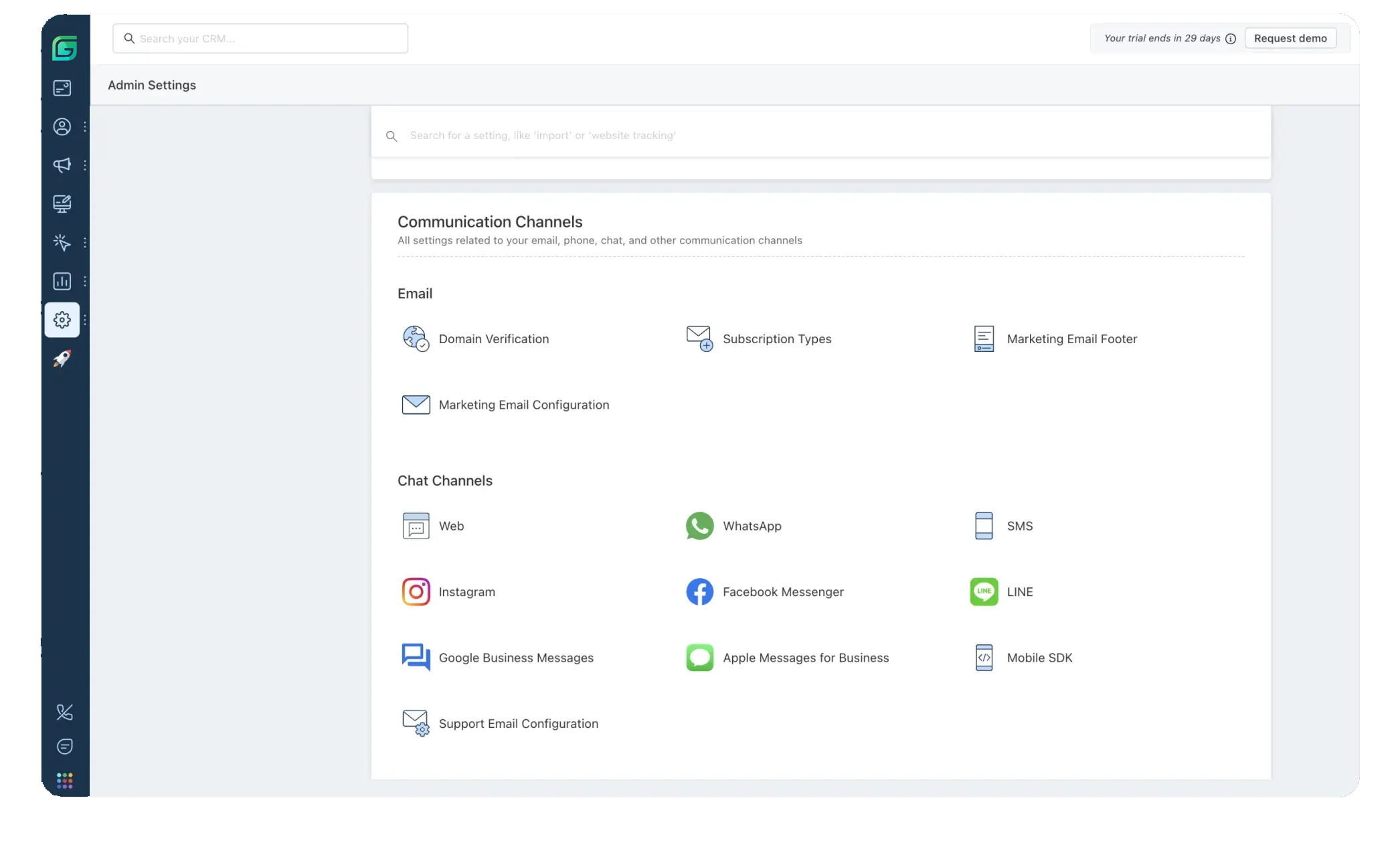Open Marketing Email Configuration link
This screenshot has width=1400, height=865.
(x=524, y=405)
